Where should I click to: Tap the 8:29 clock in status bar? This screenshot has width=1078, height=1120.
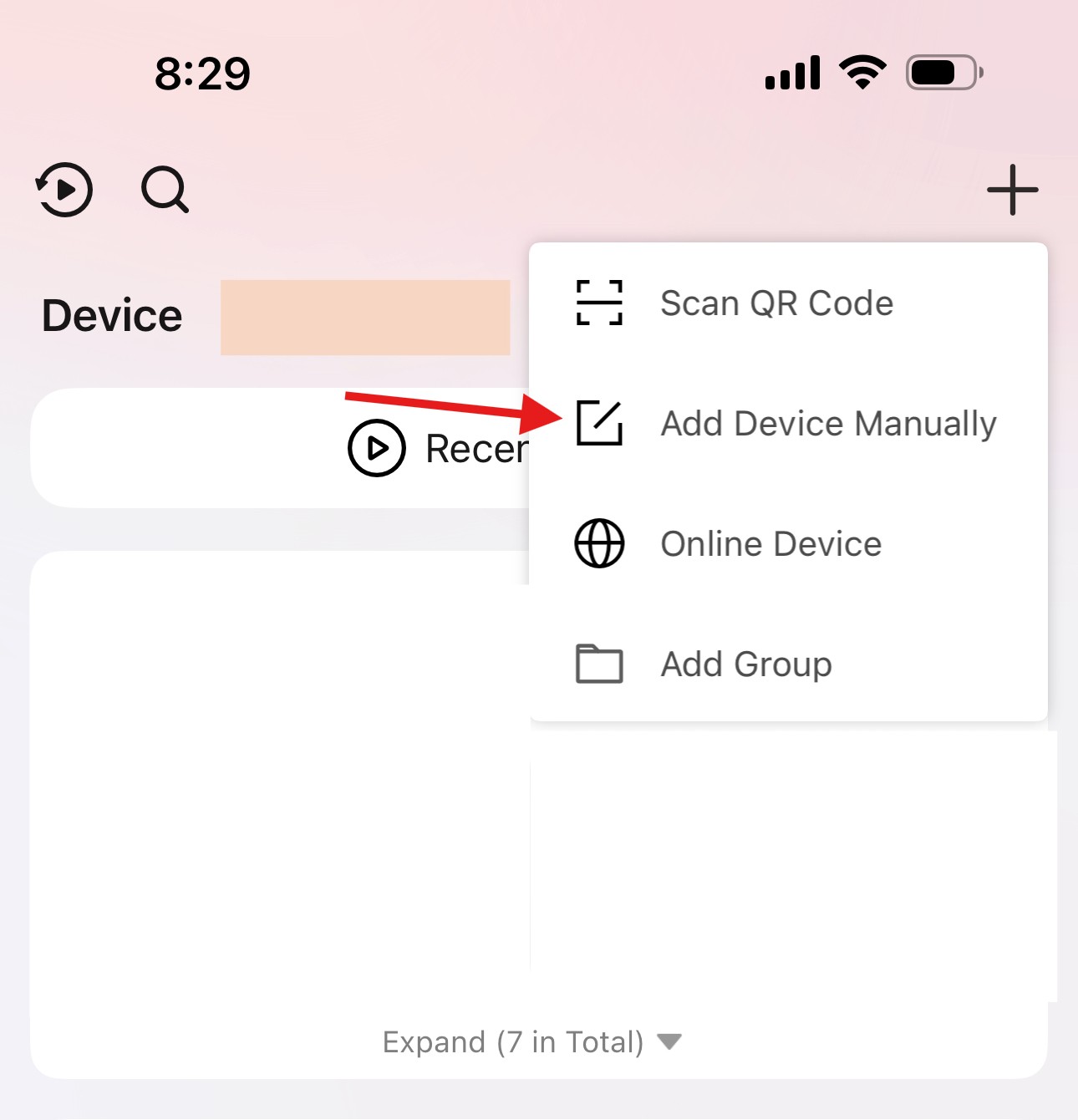point(202,74)
